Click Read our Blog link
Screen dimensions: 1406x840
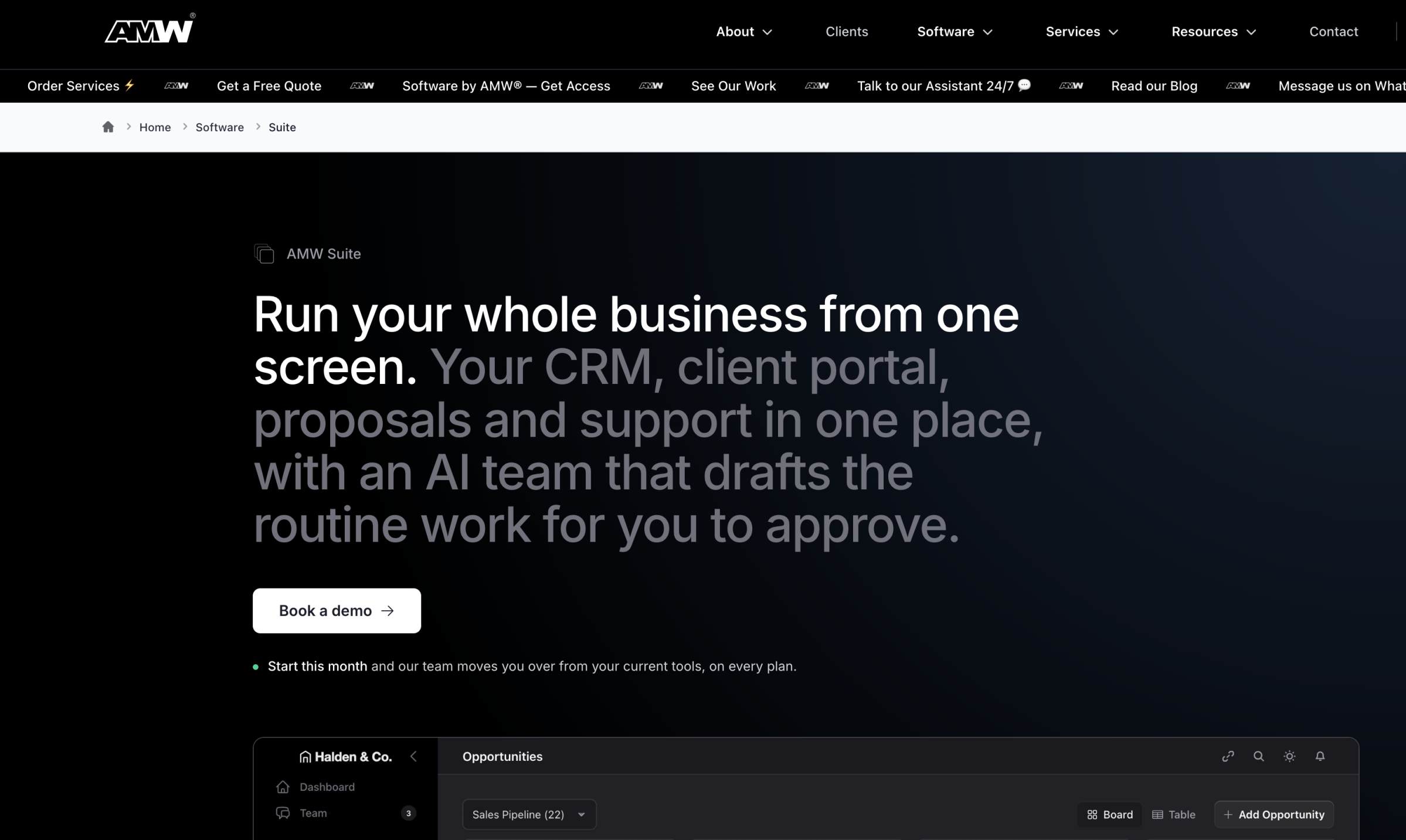[x=1154, y=86]
